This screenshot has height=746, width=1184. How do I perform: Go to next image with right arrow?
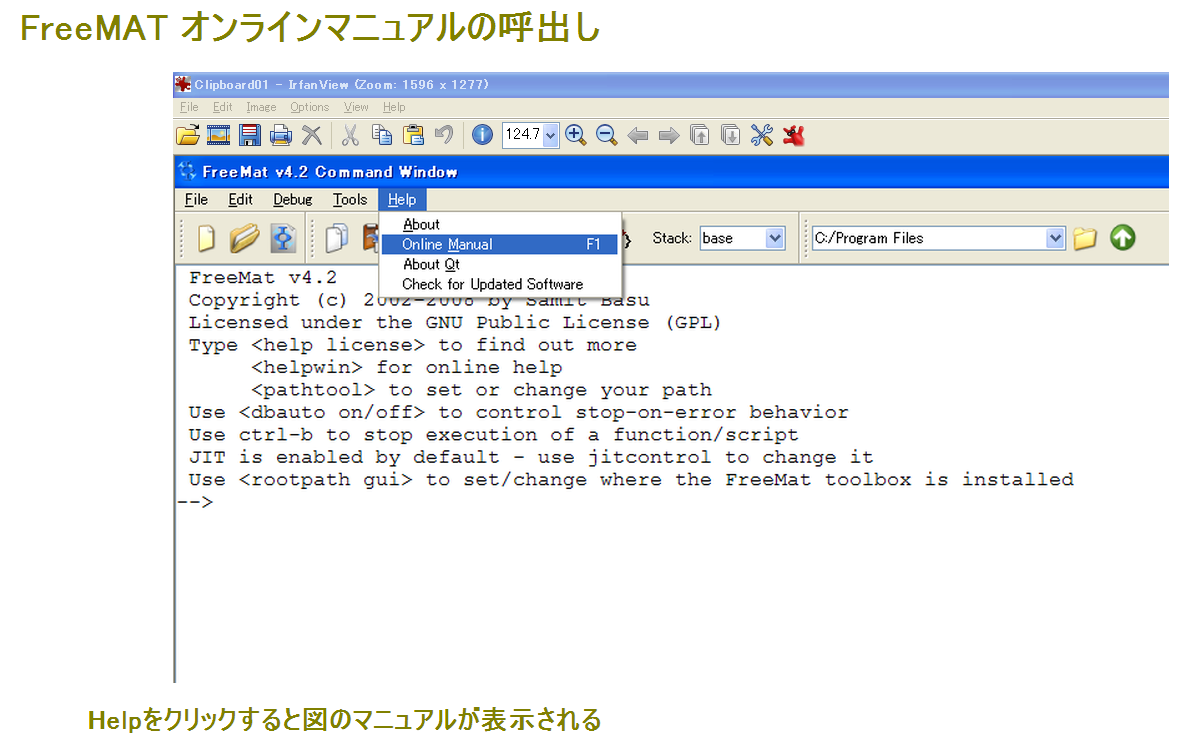(x=669, y=136)
